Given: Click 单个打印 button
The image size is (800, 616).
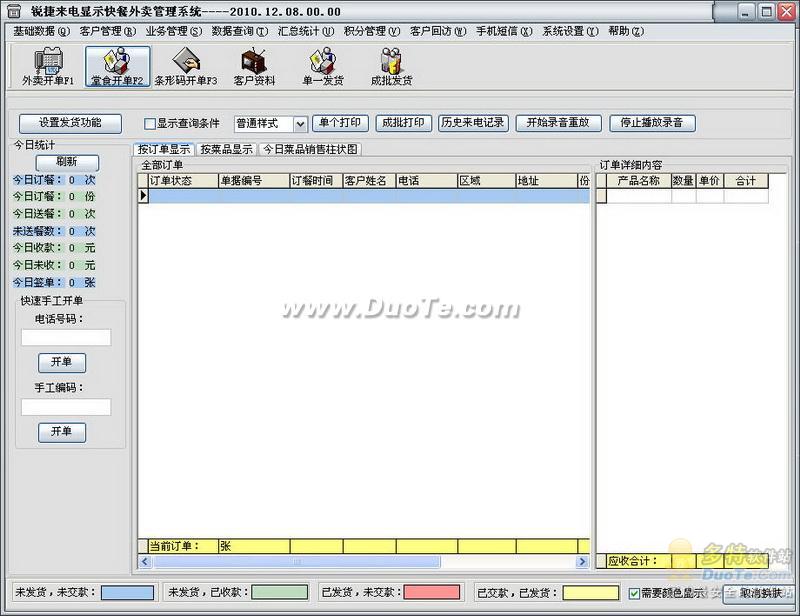Looking at the screenshot, I should 340,123.
